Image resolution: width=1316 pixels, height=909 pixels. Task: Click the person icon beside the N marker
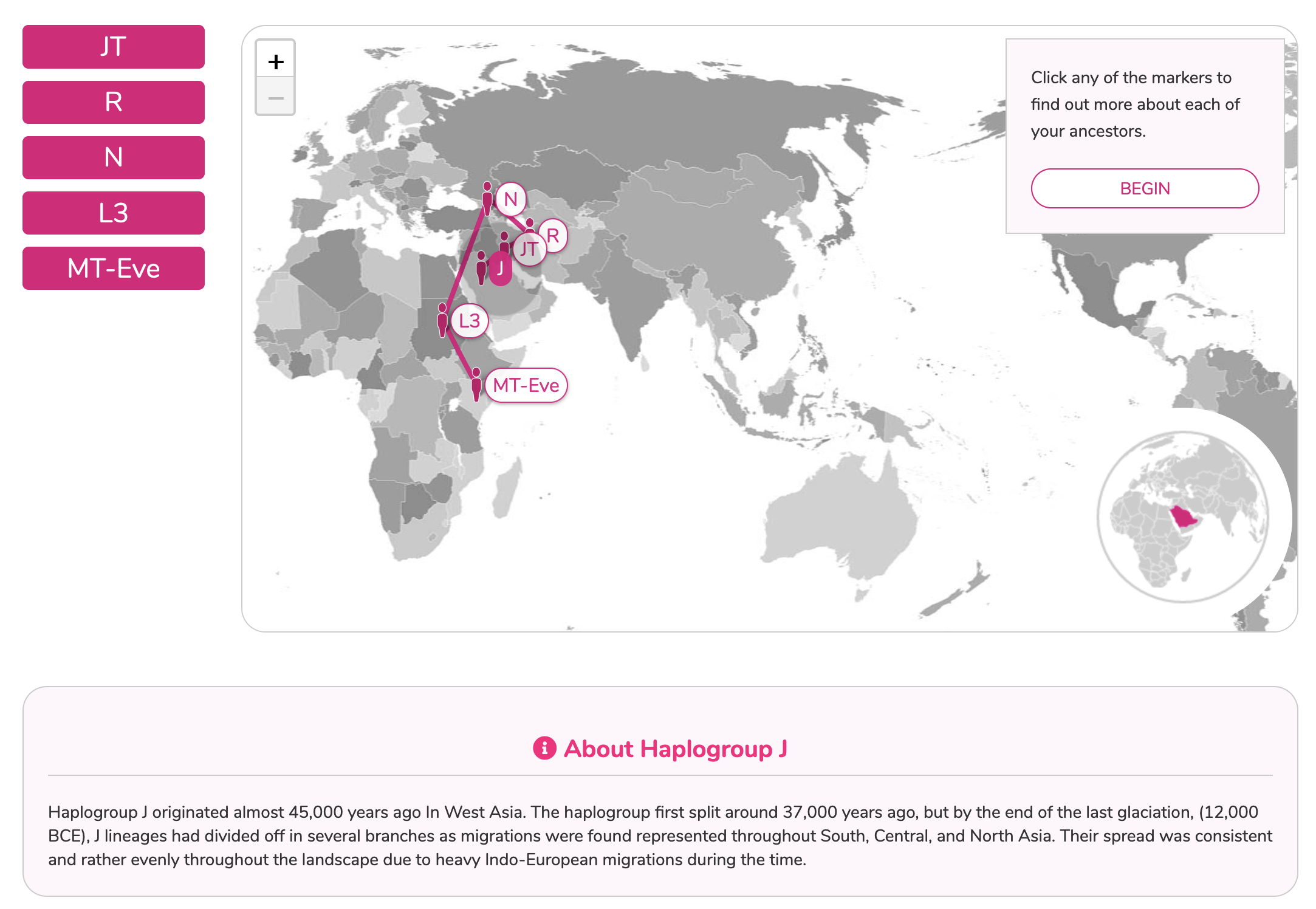[x=487, y=197]
